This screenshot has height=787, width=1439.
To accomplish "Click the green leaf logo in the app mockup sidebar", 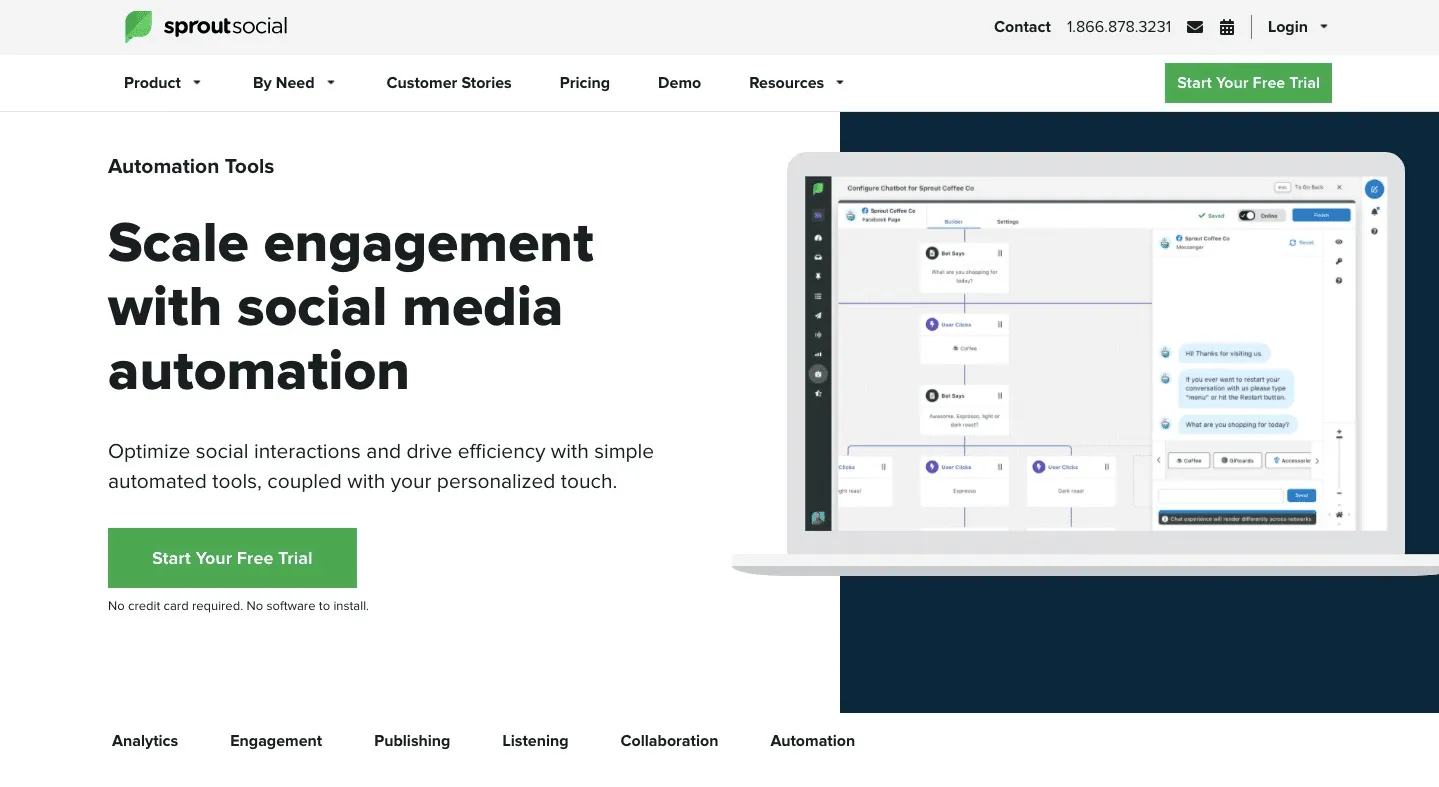I will pos(818,188).
